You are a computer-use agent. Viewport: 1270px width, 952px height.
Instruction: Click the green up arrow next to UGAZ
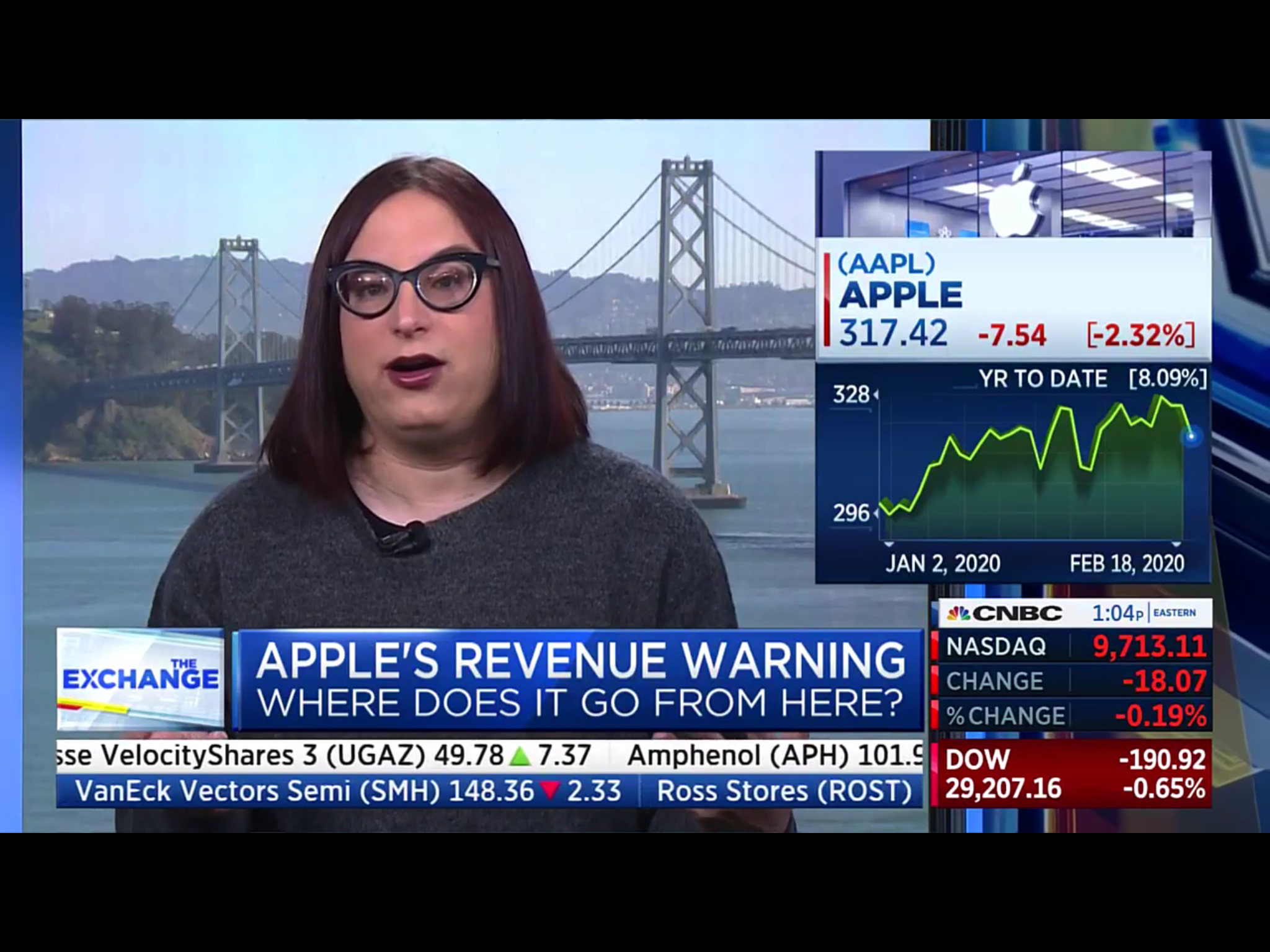tap(519, 756)
